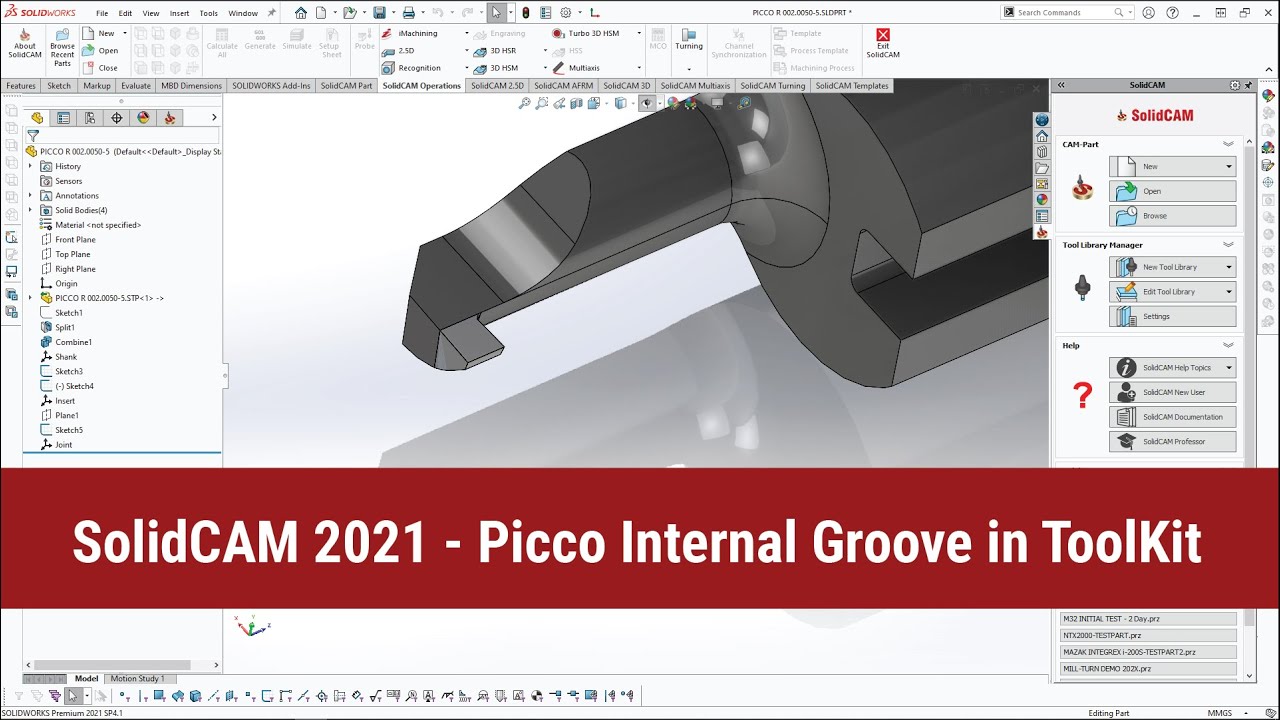Open the Options gear icon
This screenshot has height=720, width=1280.
566,13
